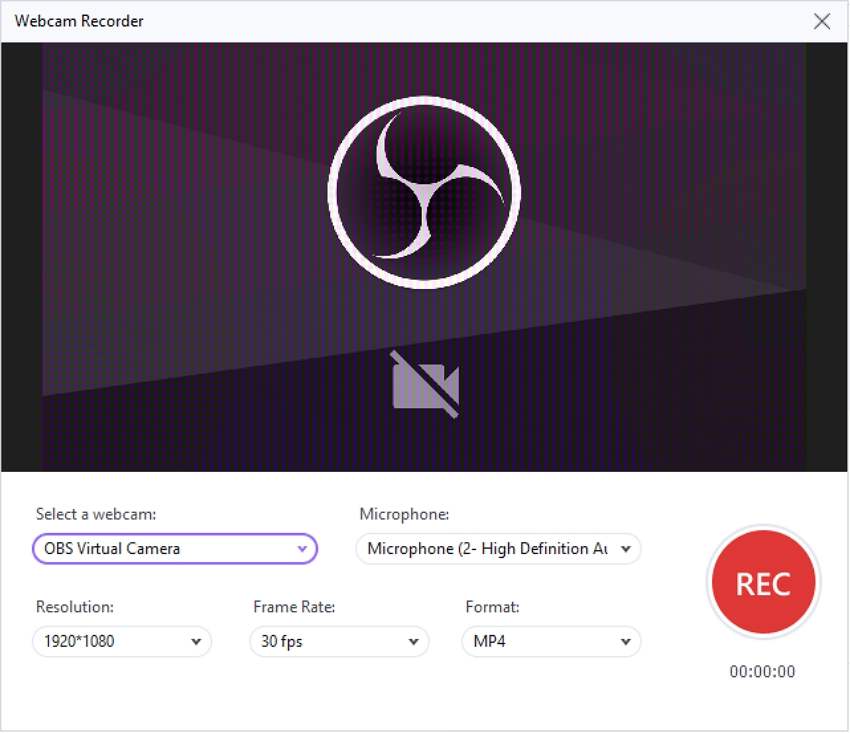The height and width of the screenshot is (733, 850).
Task: Click the "Frame Rate:" label
Action: click(294, 607)
